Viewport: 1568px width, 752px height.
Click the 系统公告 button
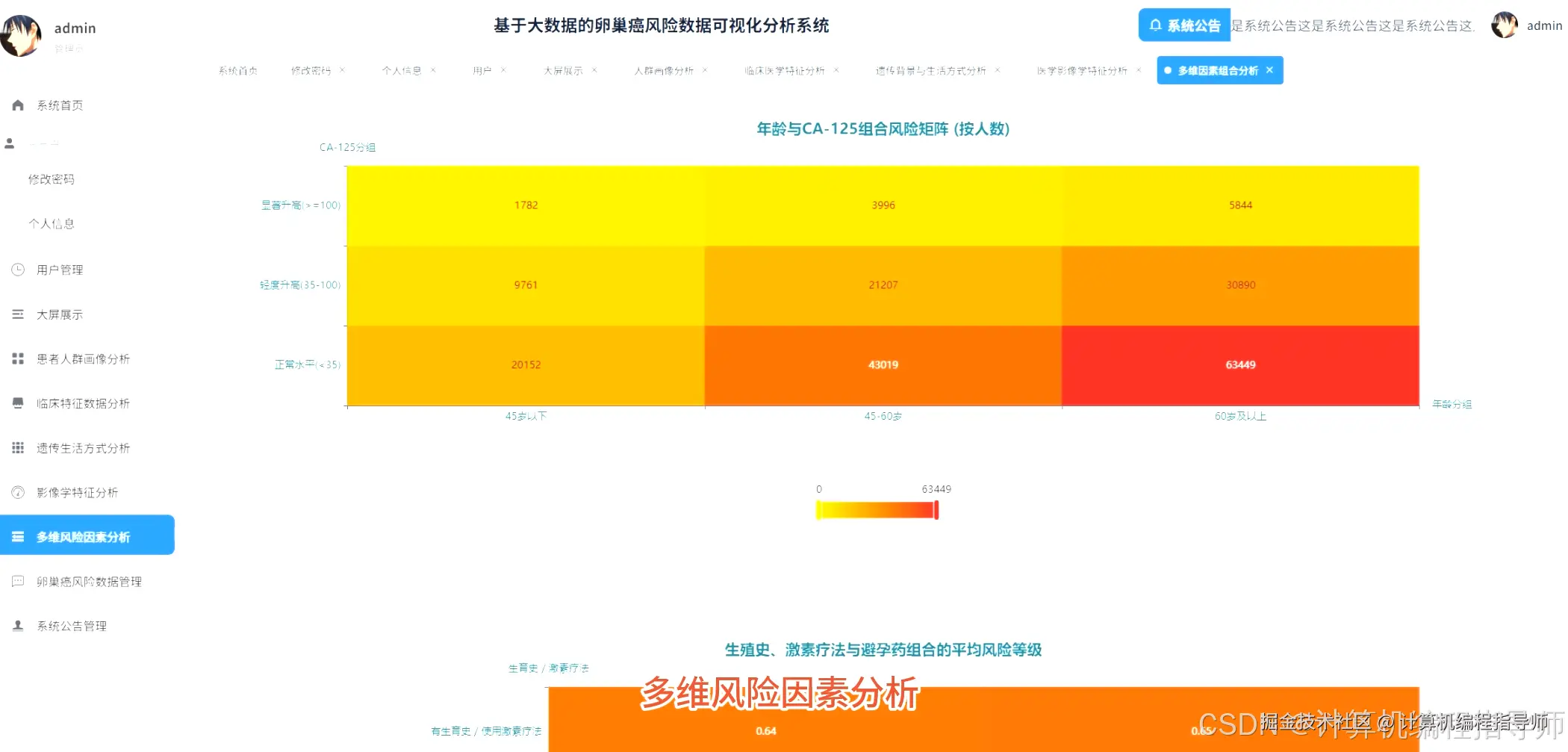[1184, 25]
